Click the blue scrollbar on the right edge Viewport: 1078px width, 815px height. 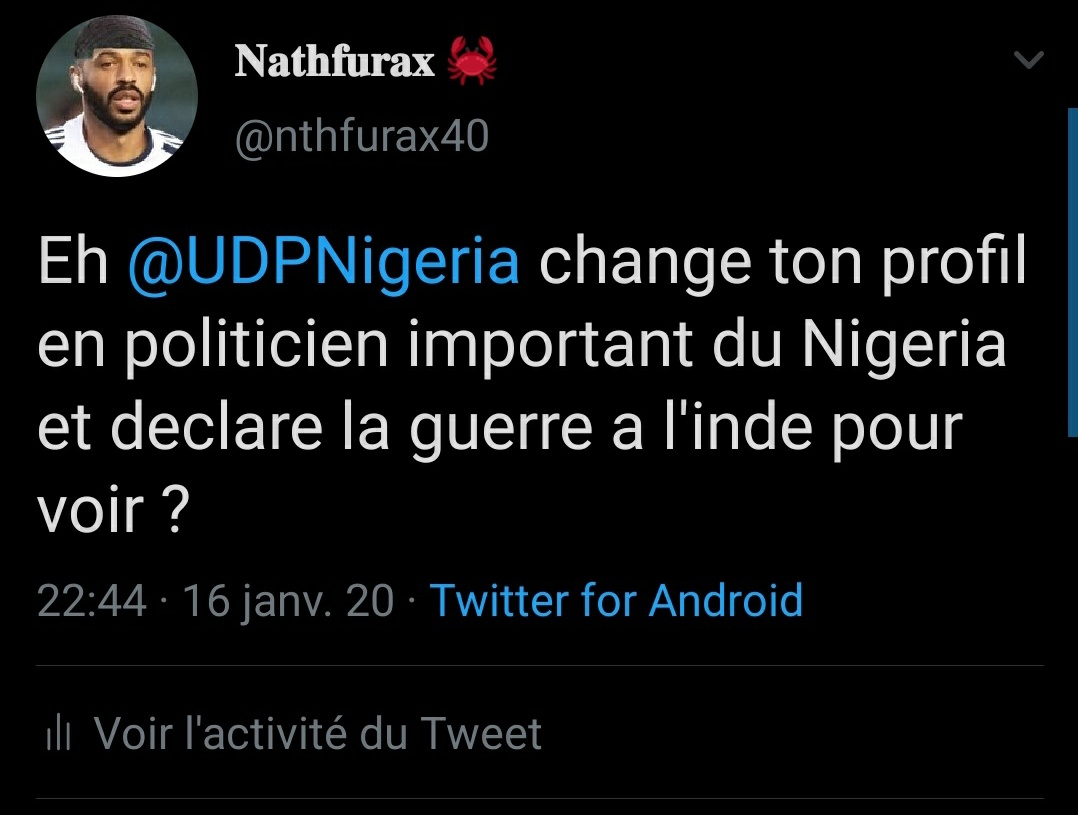pyautogui.click(x=1072, y=270)
